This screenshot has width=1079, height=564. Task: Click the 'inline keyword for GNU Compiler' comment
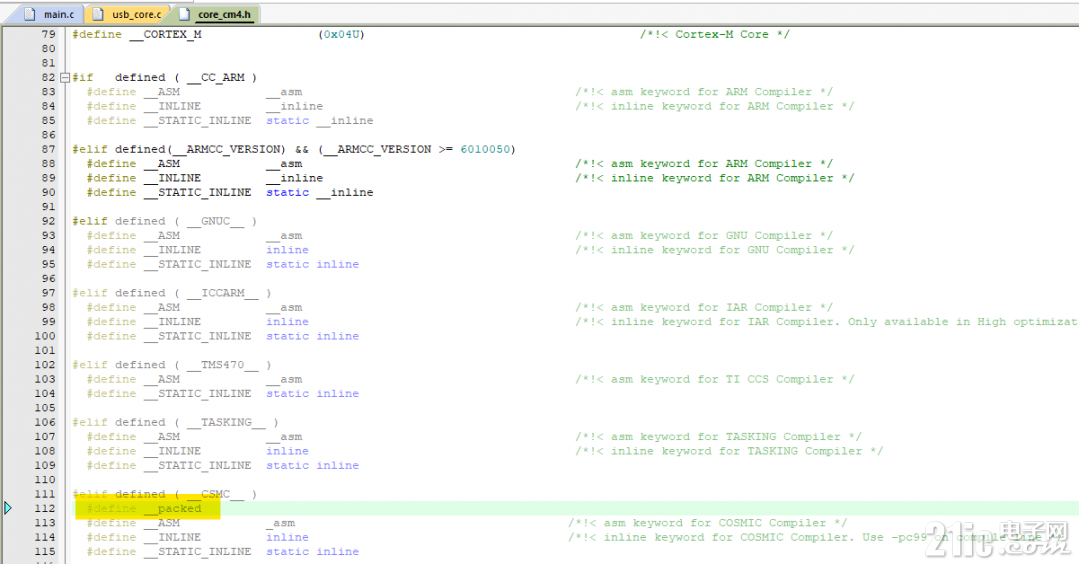[715, 250]
